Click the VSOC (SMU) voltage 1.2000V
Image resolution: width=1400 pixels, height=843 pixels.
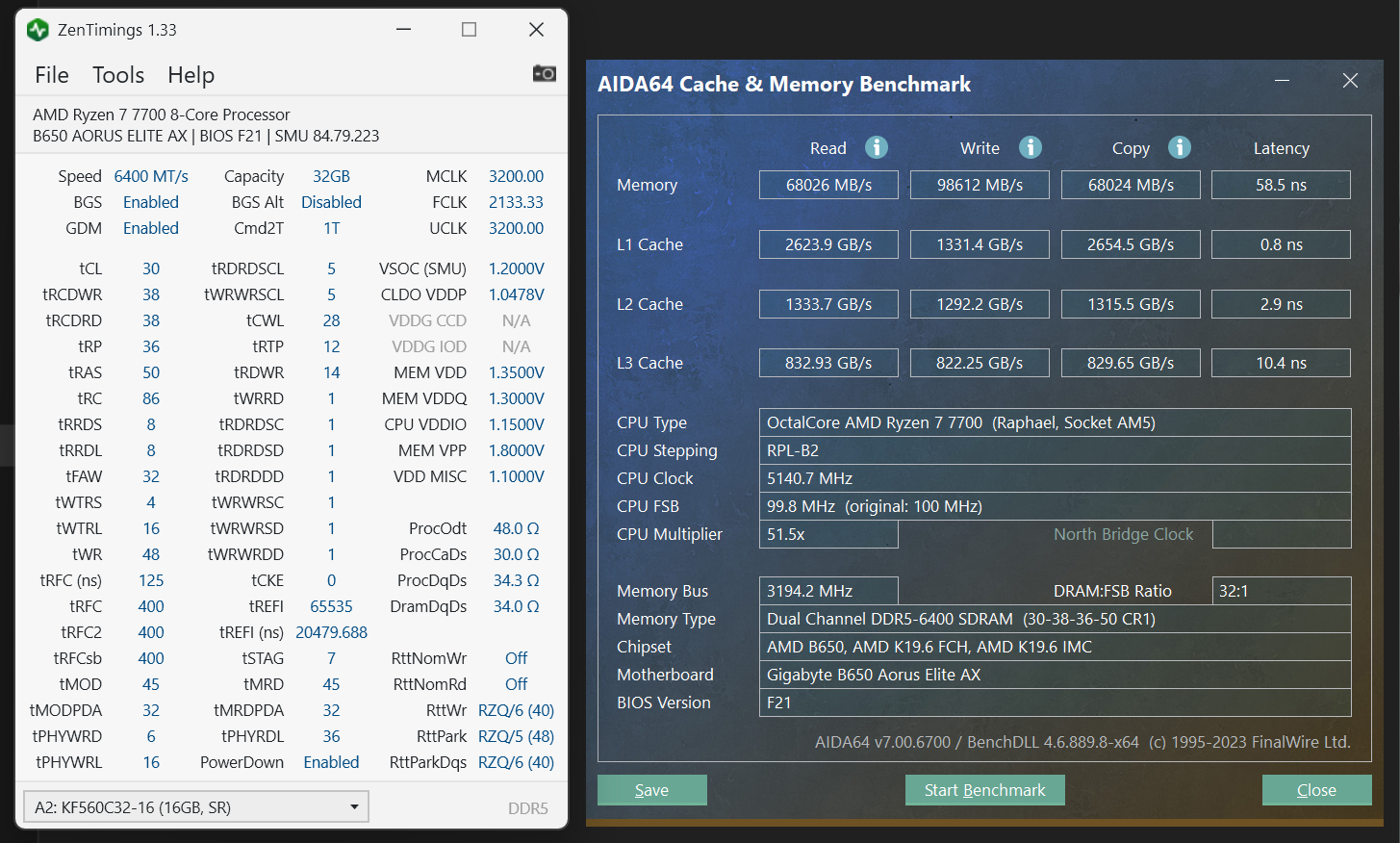click(516, 268)
